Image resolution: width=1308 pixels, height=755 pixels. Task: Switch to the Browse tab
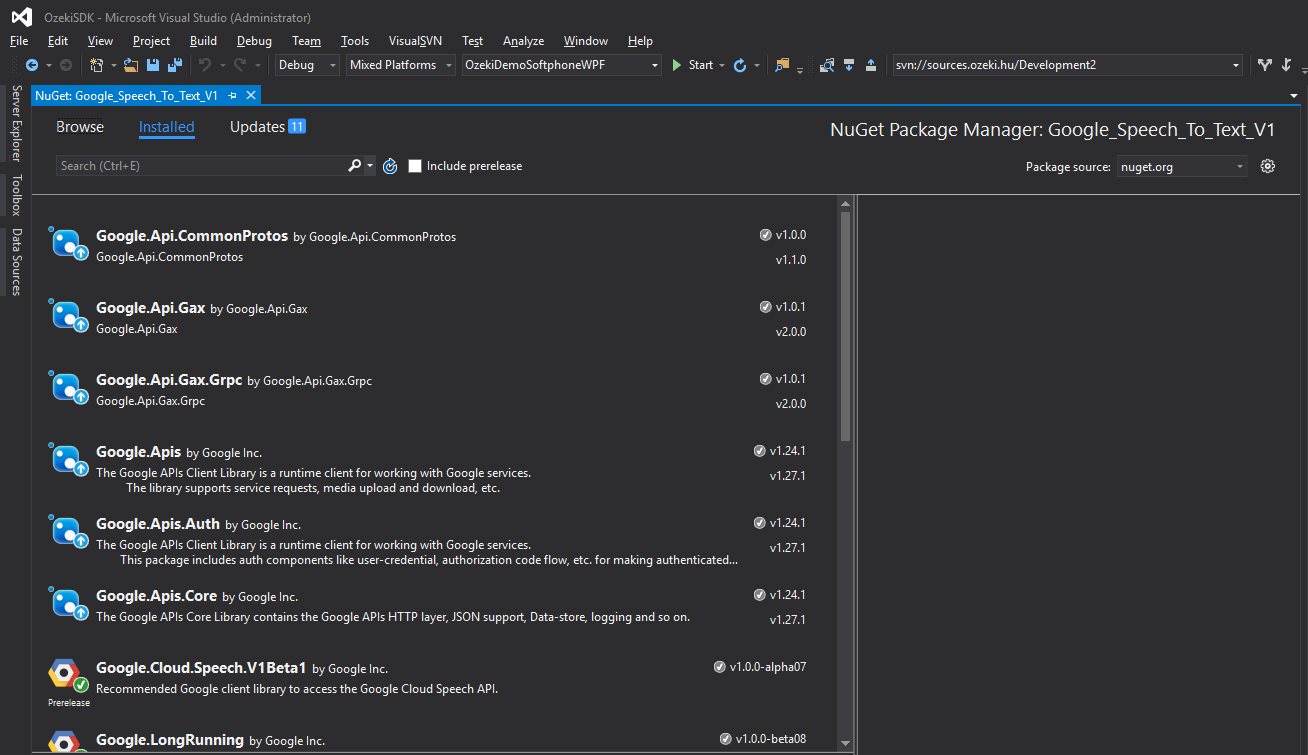[80, 127]
